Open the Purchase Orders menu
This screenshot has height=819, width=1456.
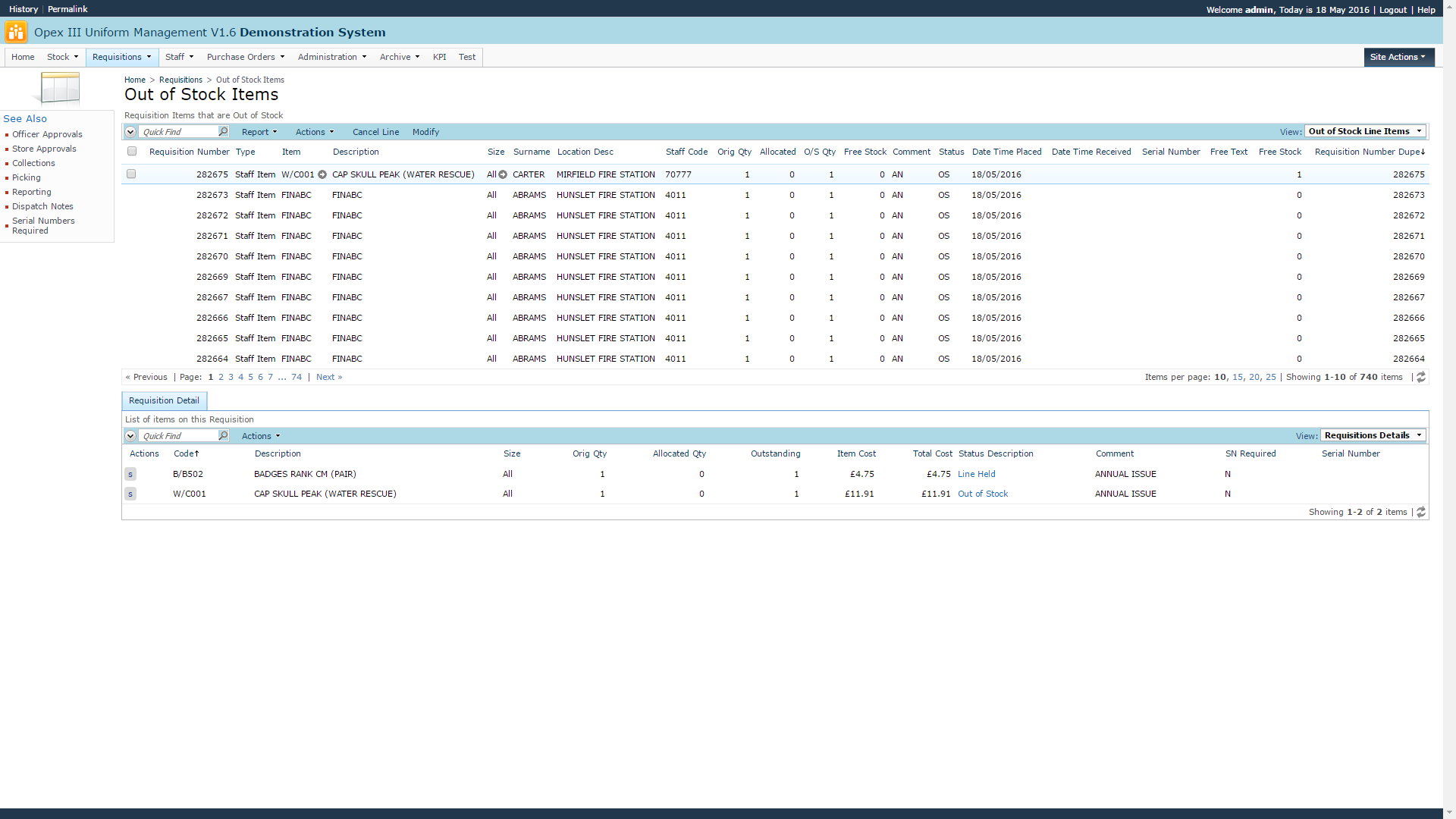(245, 57)
